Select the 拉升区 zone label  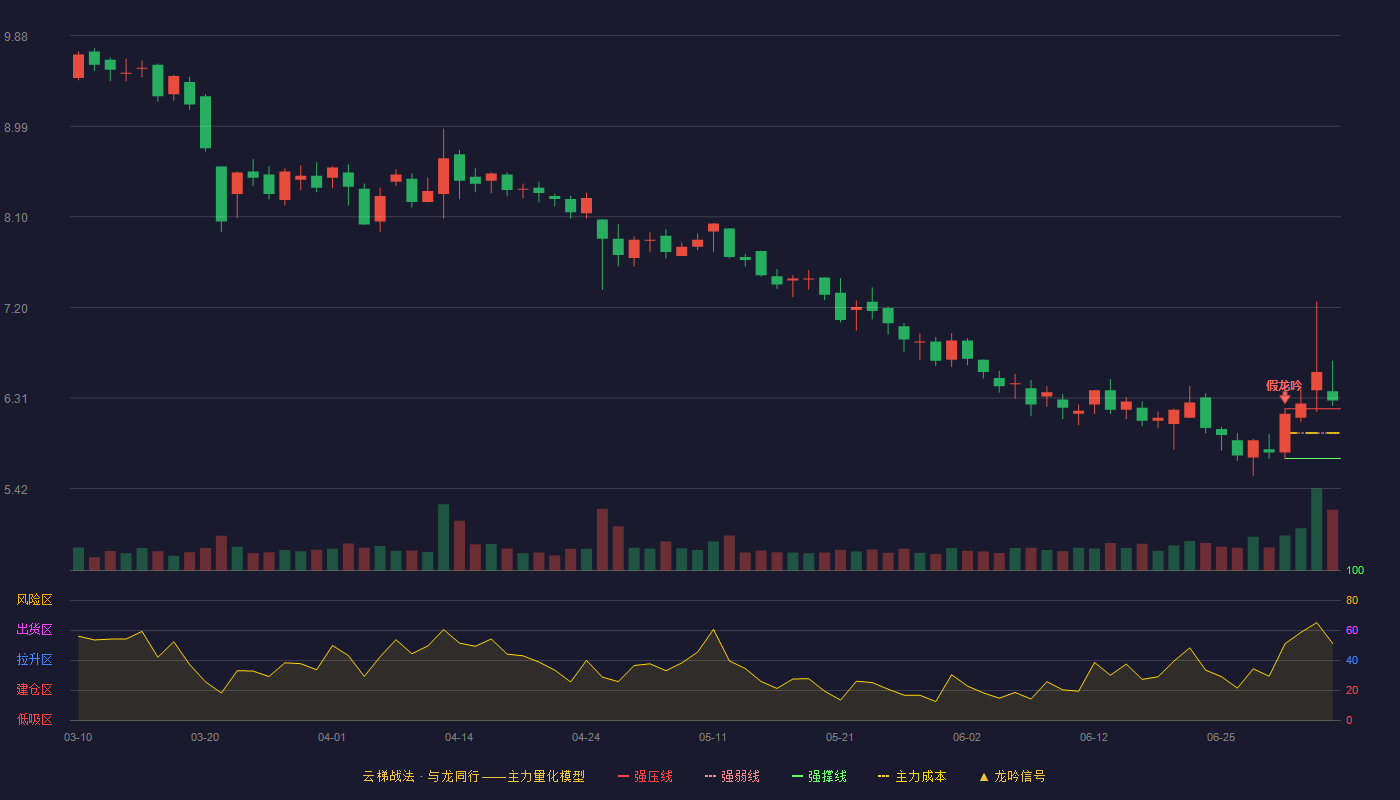34,660
